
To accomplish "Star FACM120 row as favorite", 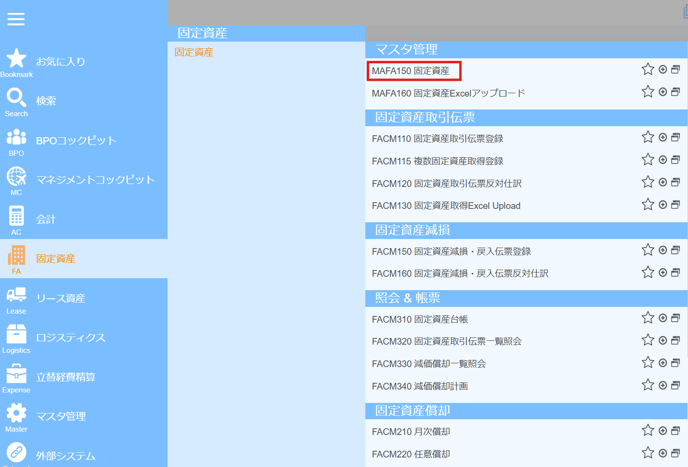I will pos(648,182).
